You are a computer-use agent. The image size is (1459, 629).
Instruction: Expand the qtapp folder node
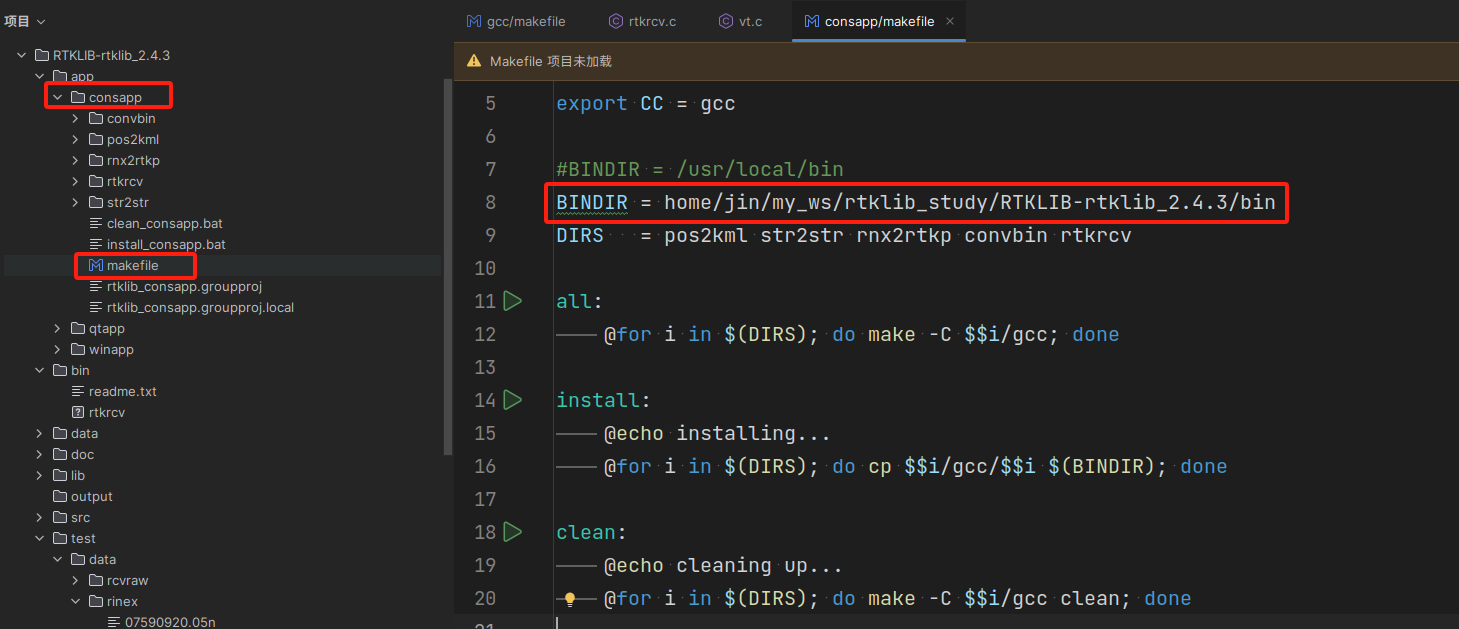point(58,328)
